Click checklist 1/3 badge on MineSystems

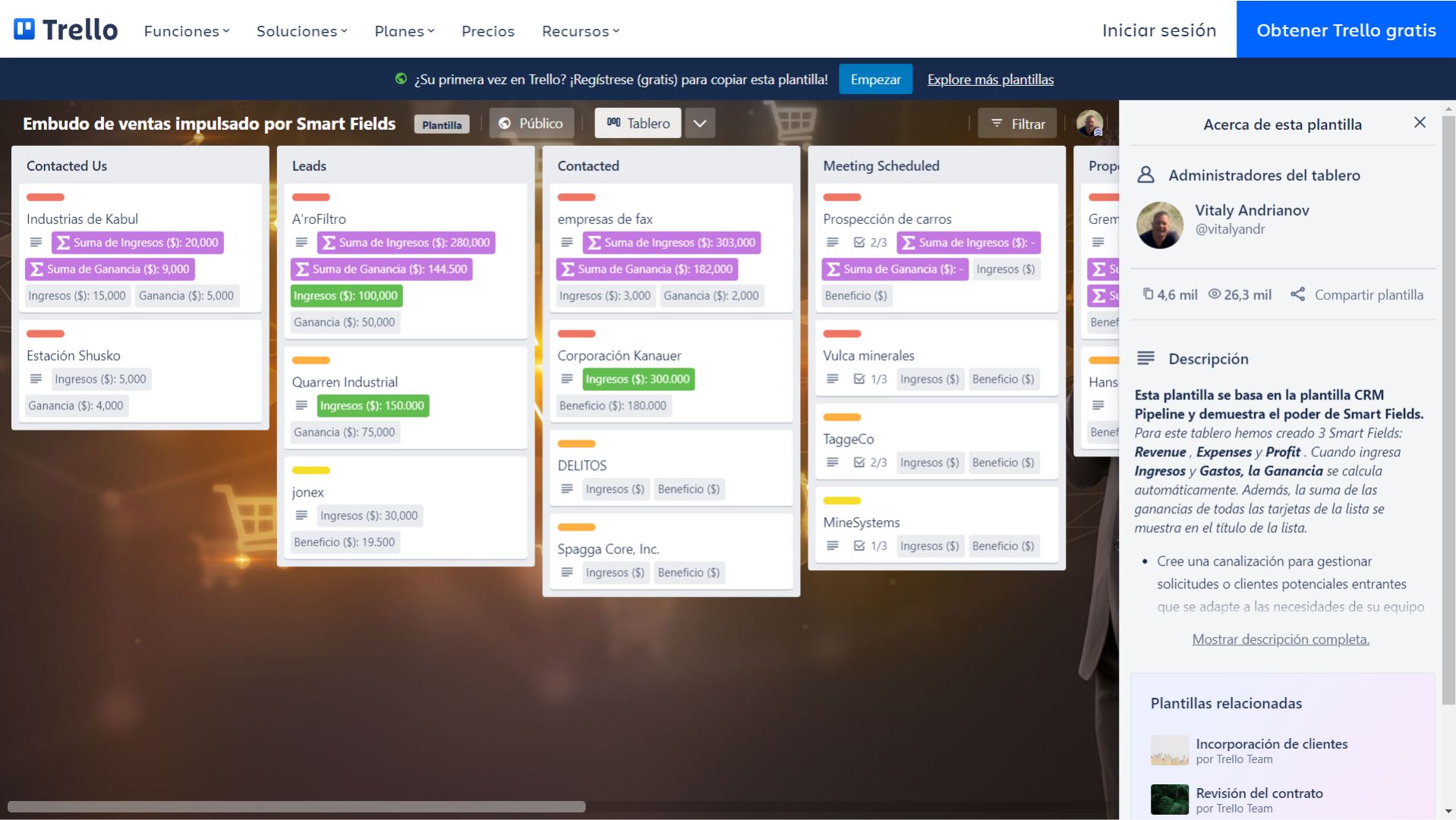click(x=871, y=546)
